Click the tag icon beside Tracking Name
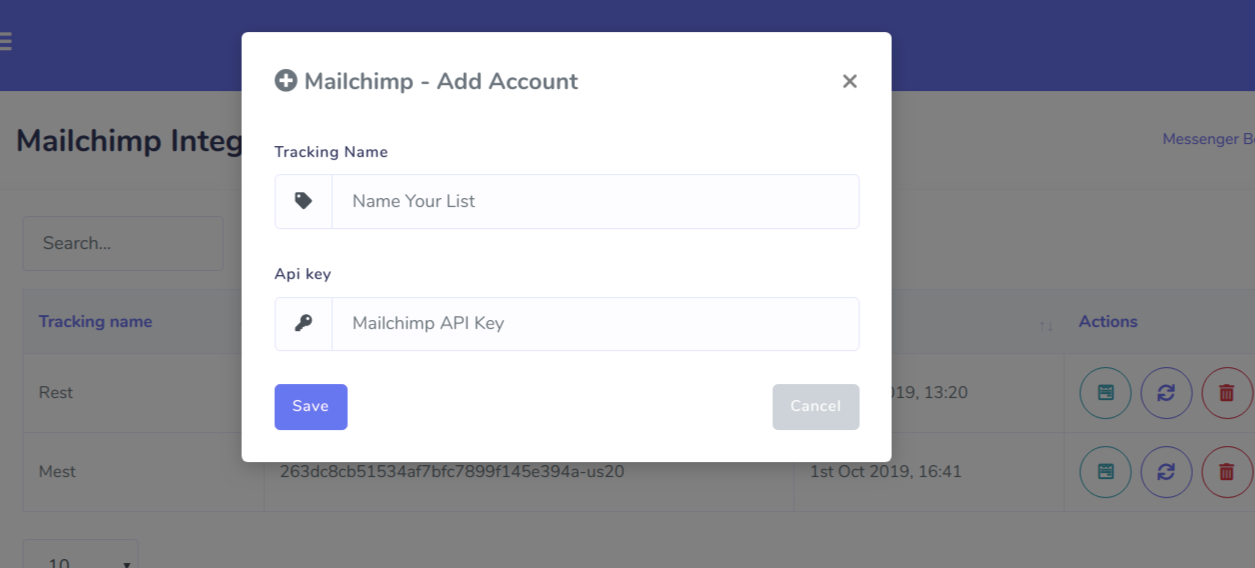The width and height of the screenshot is (1255, 568). click(303, 201)
